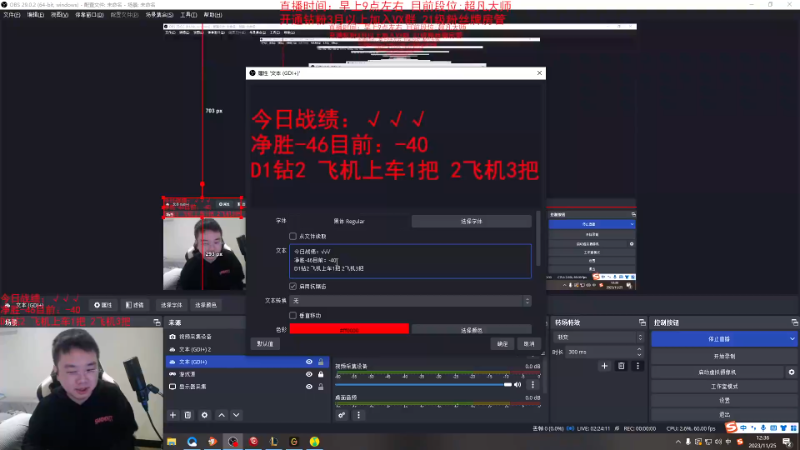Screen dimensions: 800x450
Task: Move the selected source down in the list
Action: 236,415
